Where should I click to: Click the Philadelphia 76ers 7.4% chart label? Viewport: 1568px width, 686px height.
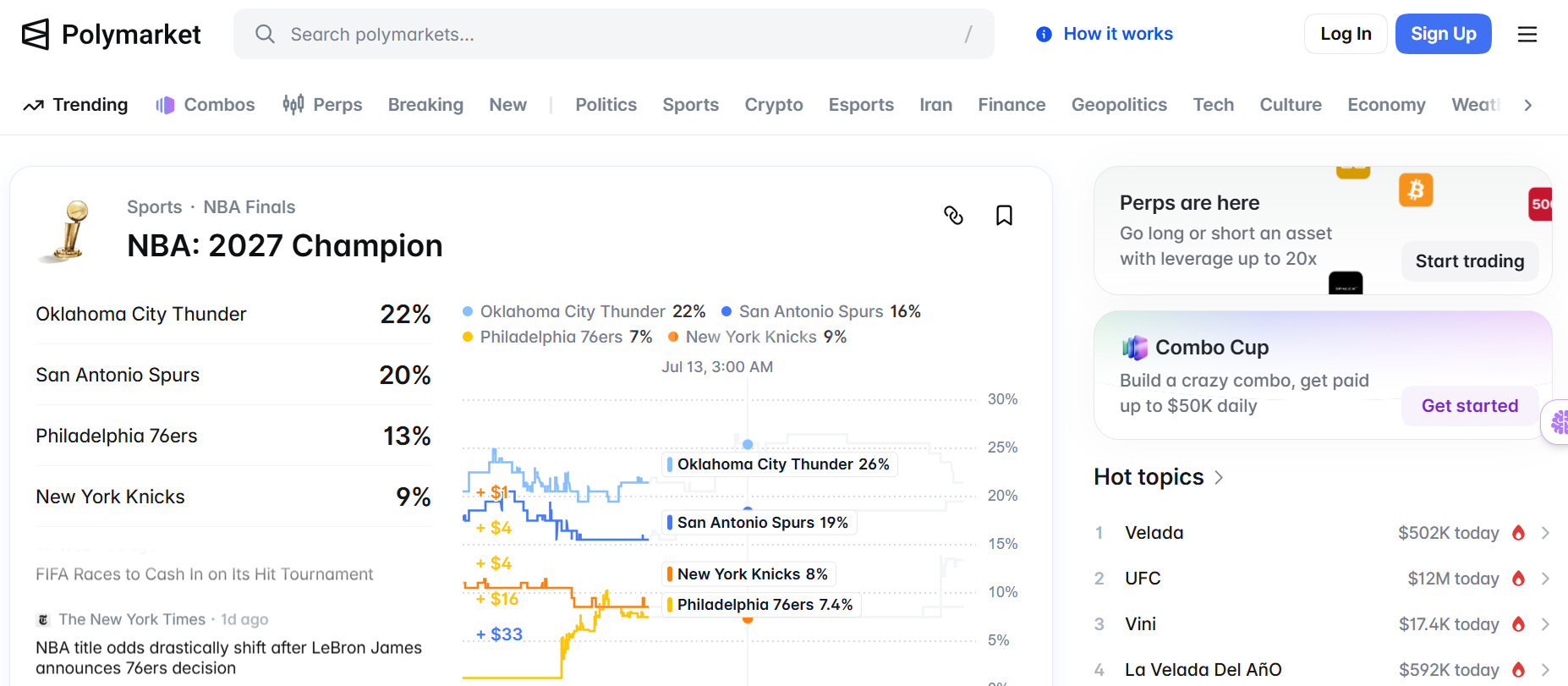click(761, 605)
